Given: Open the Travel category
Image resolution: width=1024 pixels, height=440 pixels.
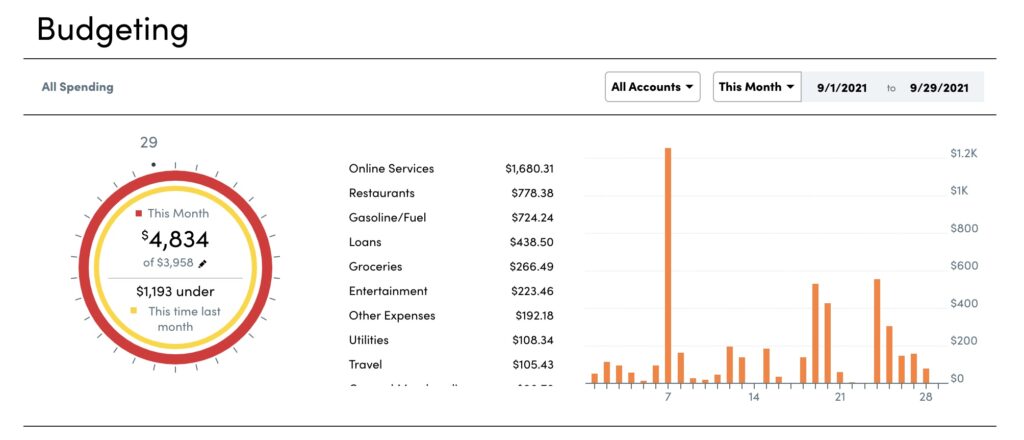Looking at the screenshot, I should pos(365,365).
